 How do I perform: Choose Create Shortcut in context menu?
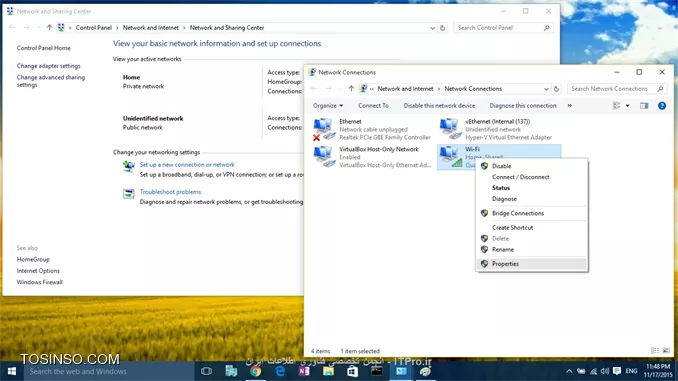(x=532, y=227)
